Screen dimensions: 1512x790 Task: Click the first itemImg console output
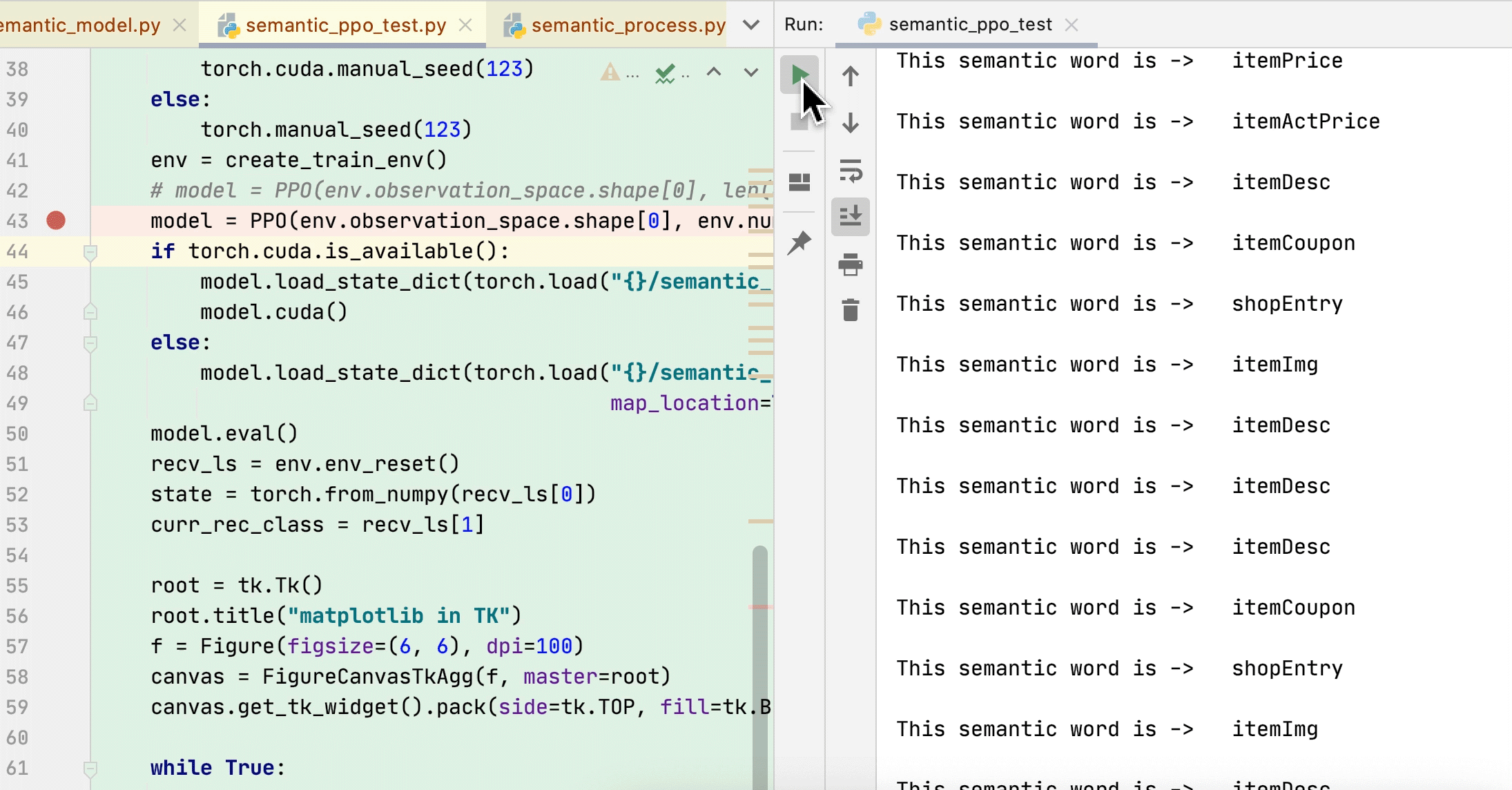coord(1275,365)
